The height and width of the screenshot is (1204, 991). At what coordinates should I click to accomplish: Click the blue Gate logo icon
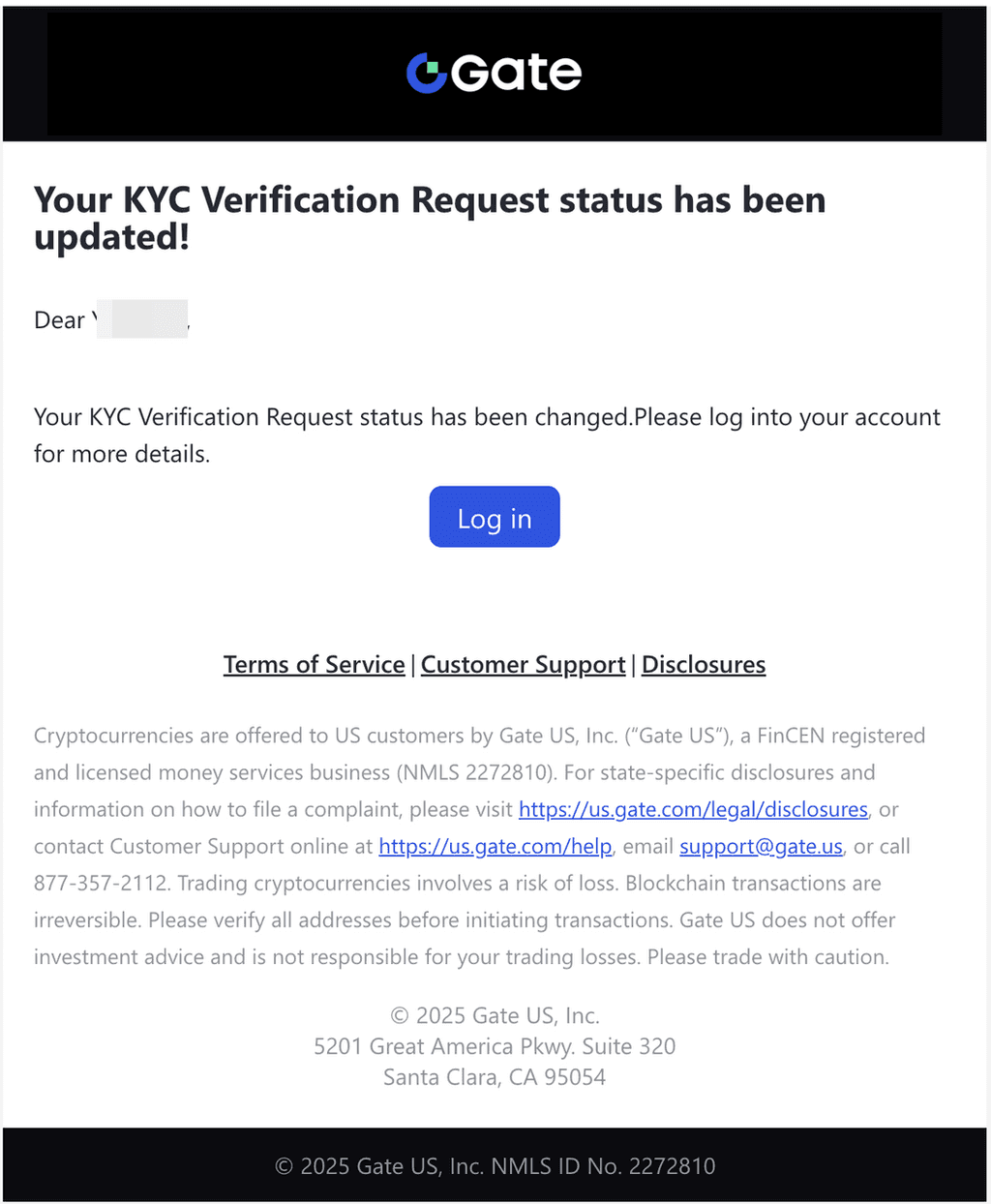point(426,74)
